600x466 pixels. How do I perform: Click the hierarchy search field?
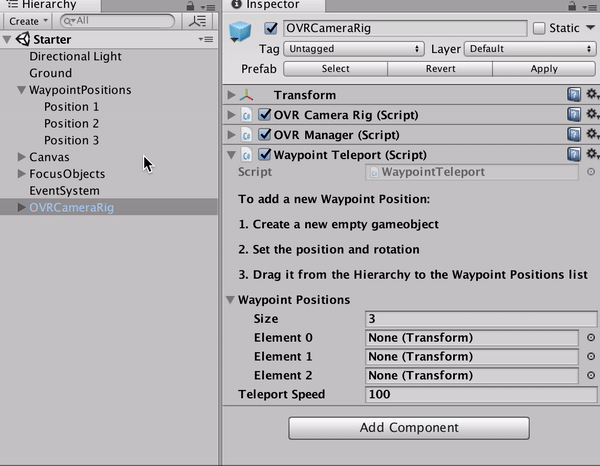118,21
